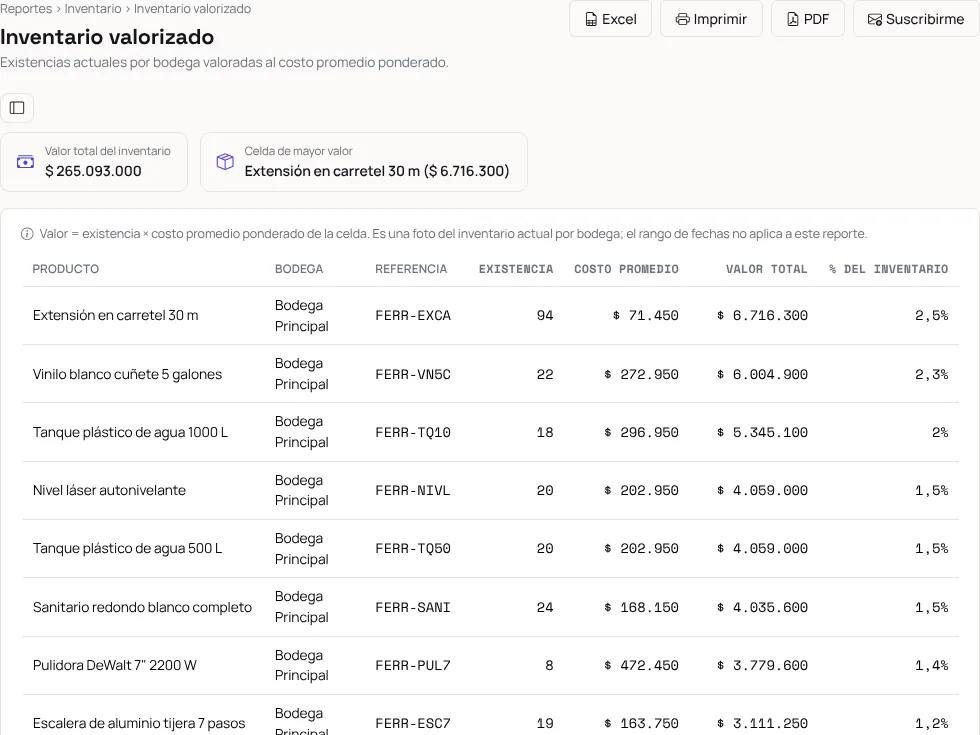980x735 pixels.
Task: Click total value $ 6.716.300 in the table
Action: coord(762,316)
